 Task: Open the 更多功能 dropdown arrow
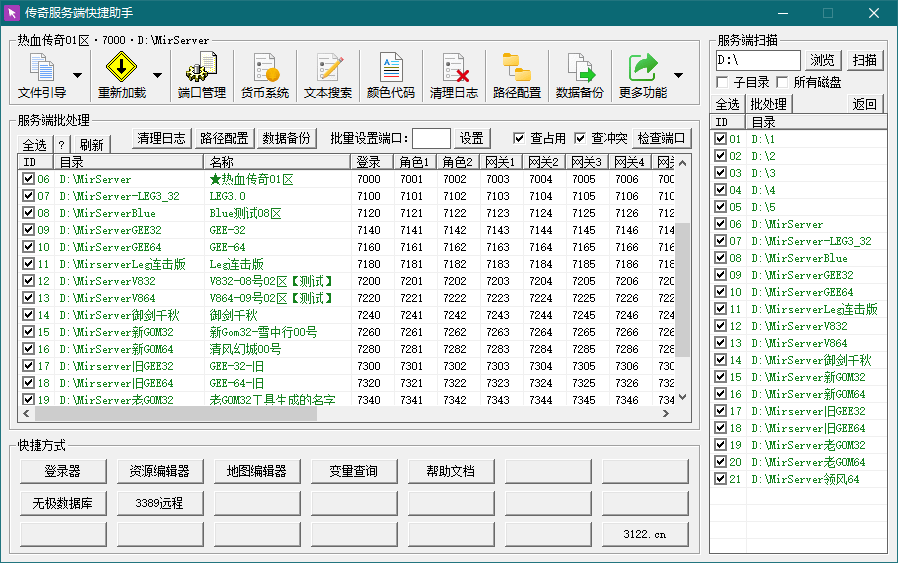[x=679, y=76]
